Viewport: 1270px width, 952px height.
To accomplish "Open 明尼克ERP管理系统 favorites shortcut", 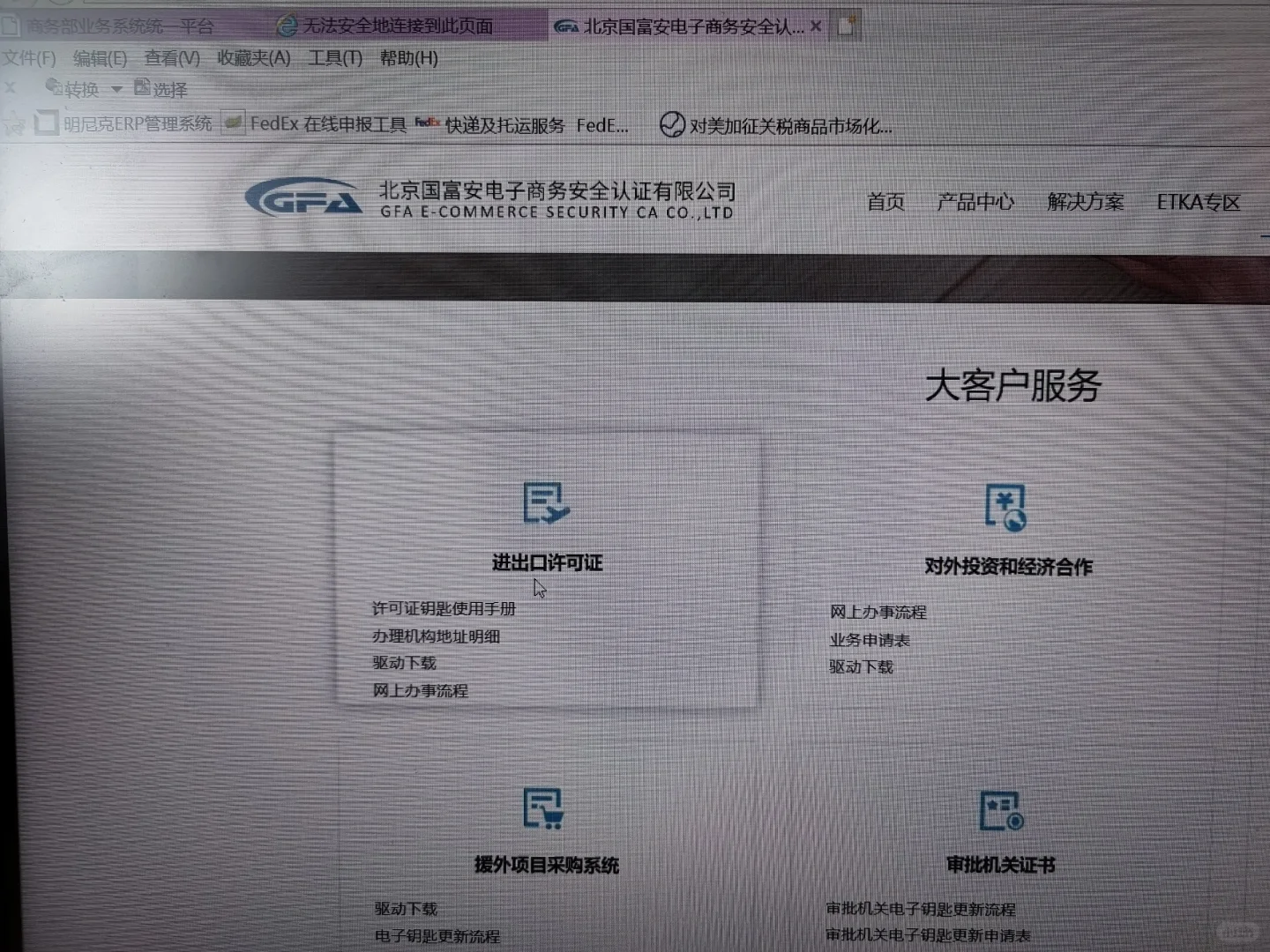I will [137, 123].
